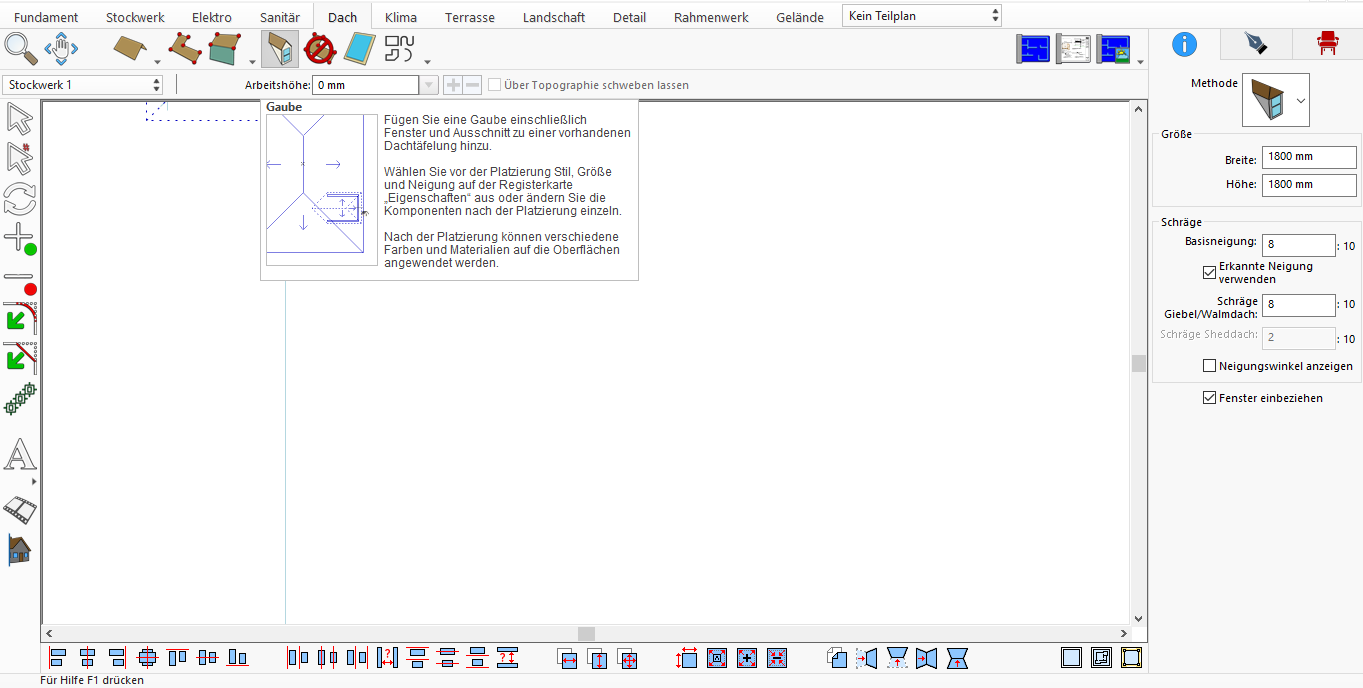Click the Höhe input field
1363x688 pixels.
(x=1309, y=184)
